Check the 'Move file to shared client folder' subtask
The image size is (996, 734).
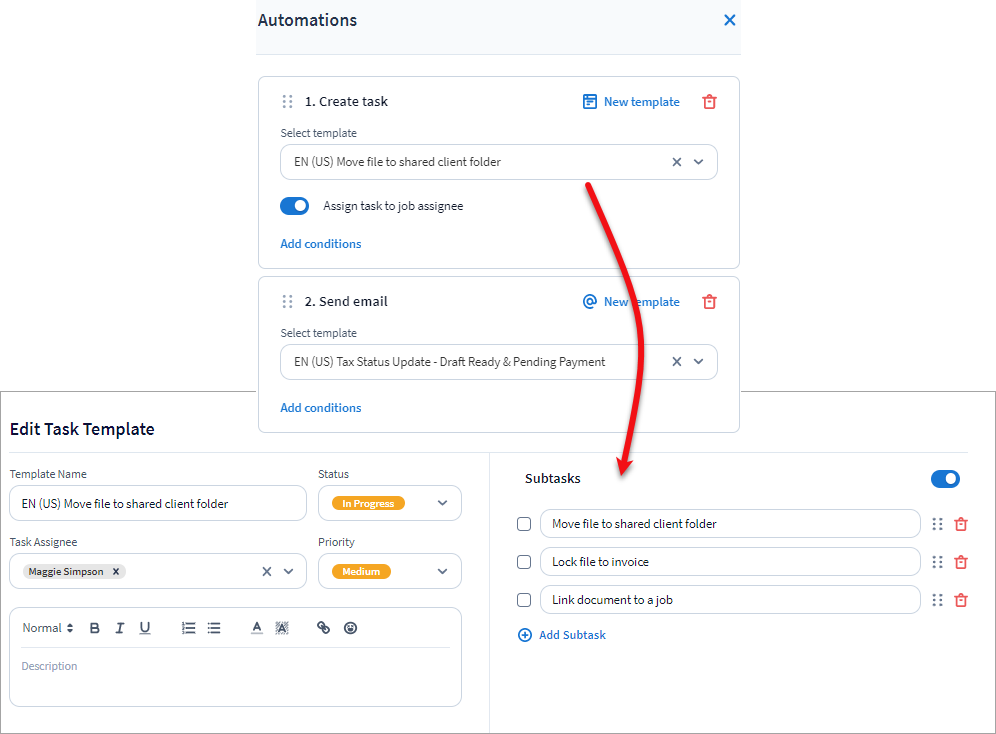524,524
